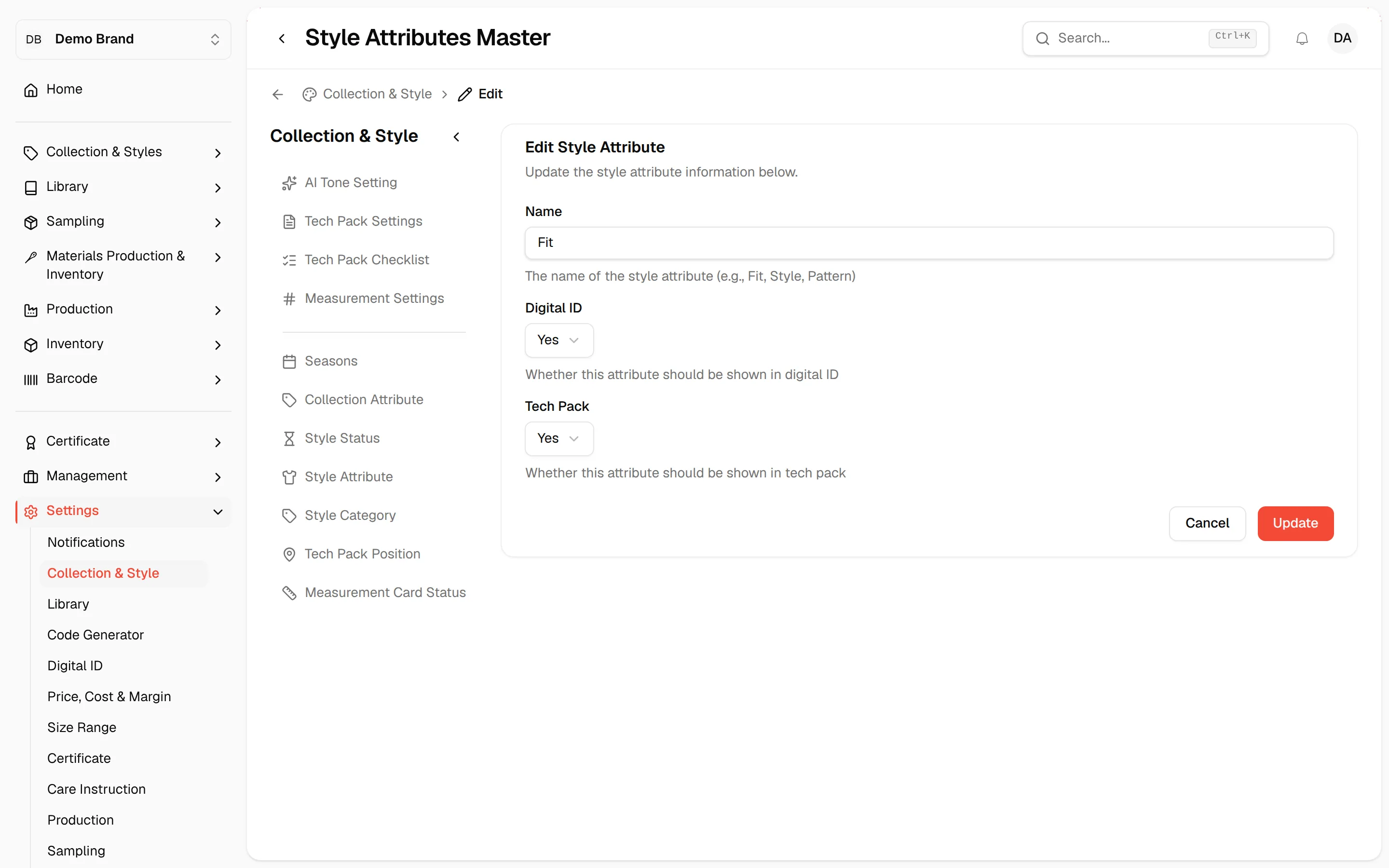Click the AI Tone Setting sparkle icon
Viewport: 1389px width, 868px height.
pyautogui.click(x=289, y=183)
